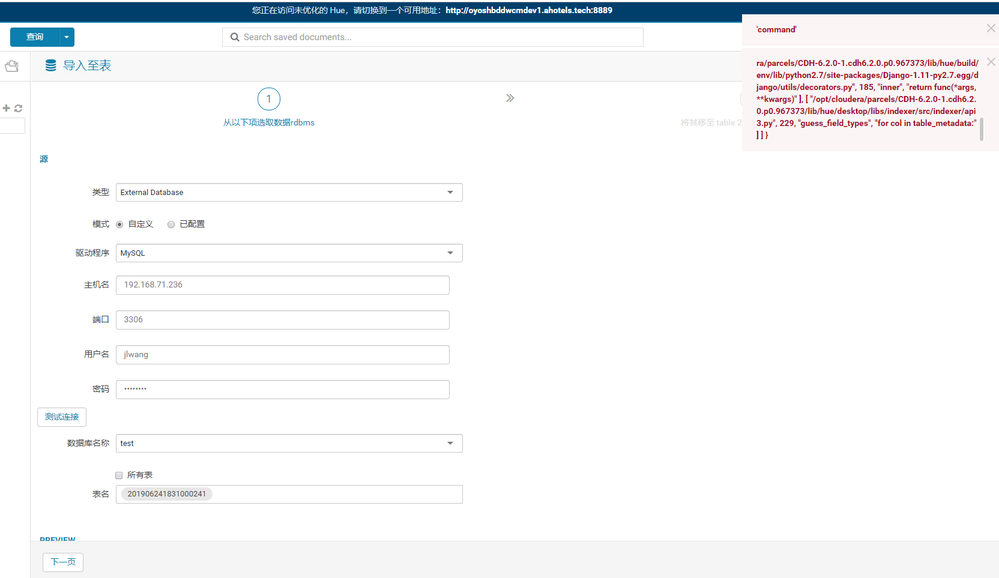999x578 pixels.
Task: Click the 'command' error message text
Action: click(x=776, y=29)
